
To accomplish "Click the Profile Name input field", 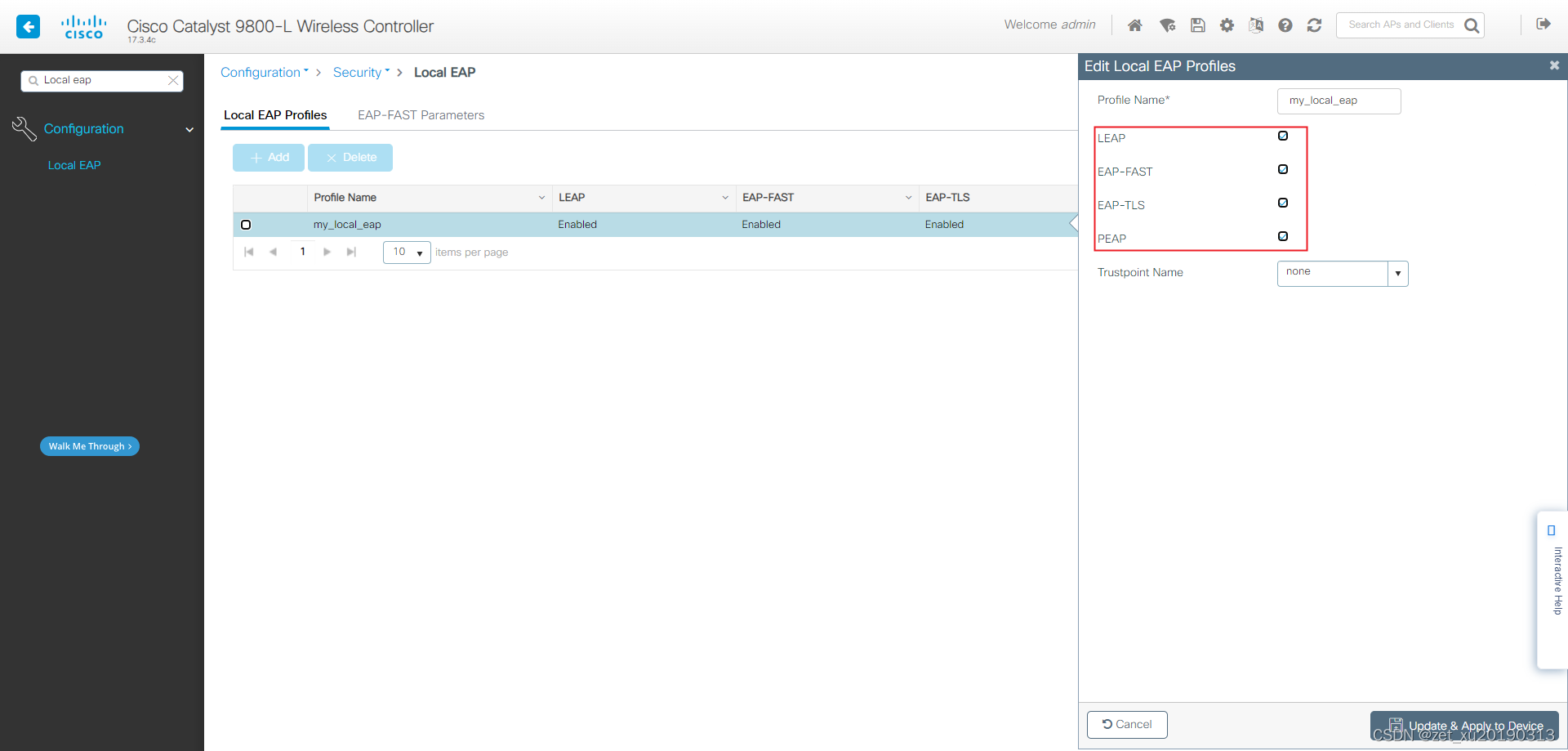I will coord(1339,101).
